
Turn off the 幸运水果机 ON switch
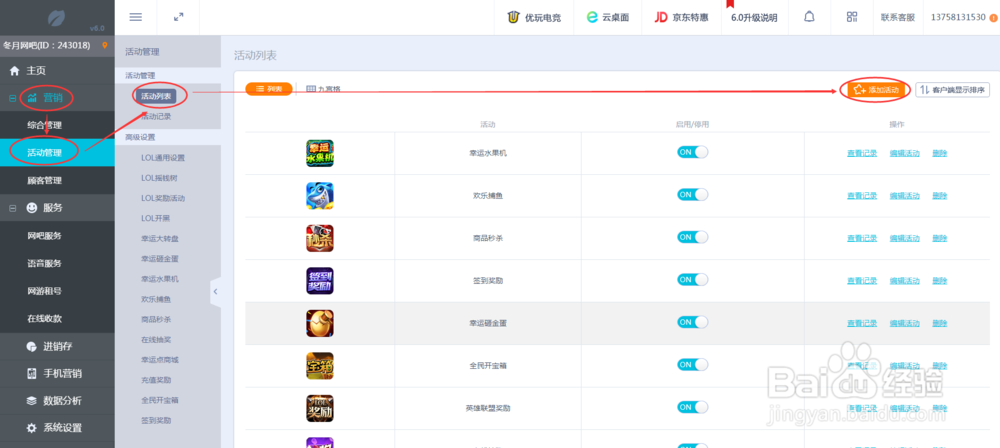click(693, 152)
